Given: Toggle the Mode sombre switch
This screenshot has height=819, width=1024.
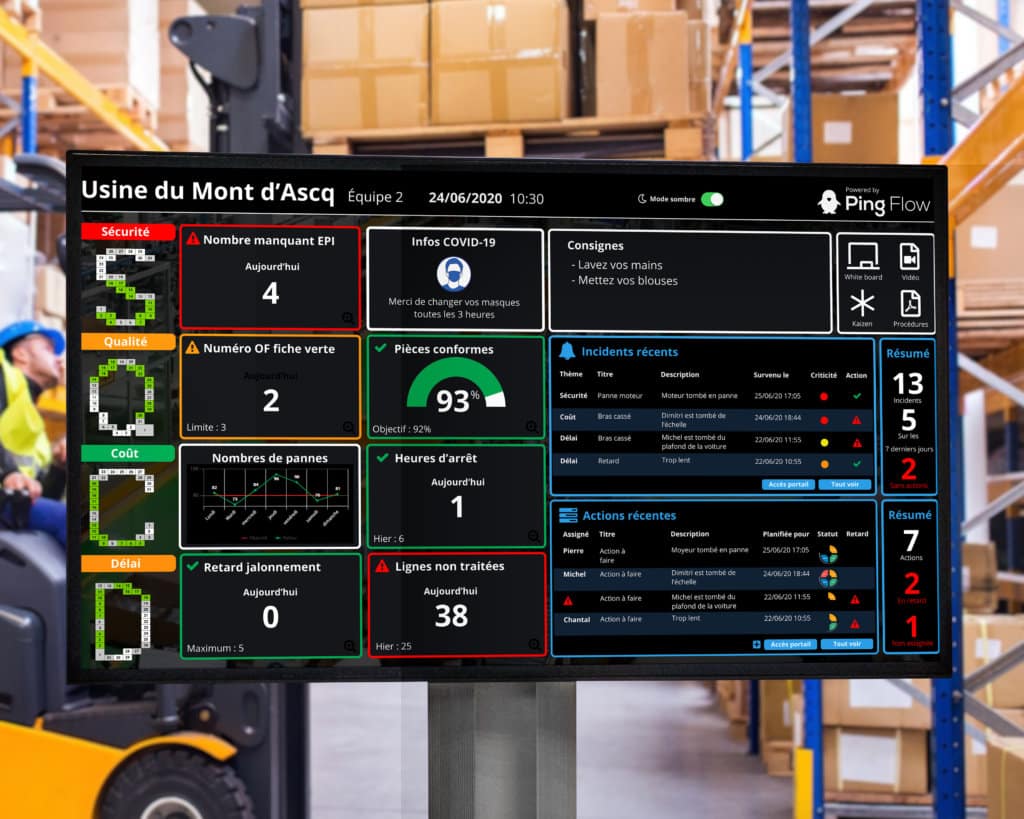Looking at the screenshot, I should coord(712,199).
